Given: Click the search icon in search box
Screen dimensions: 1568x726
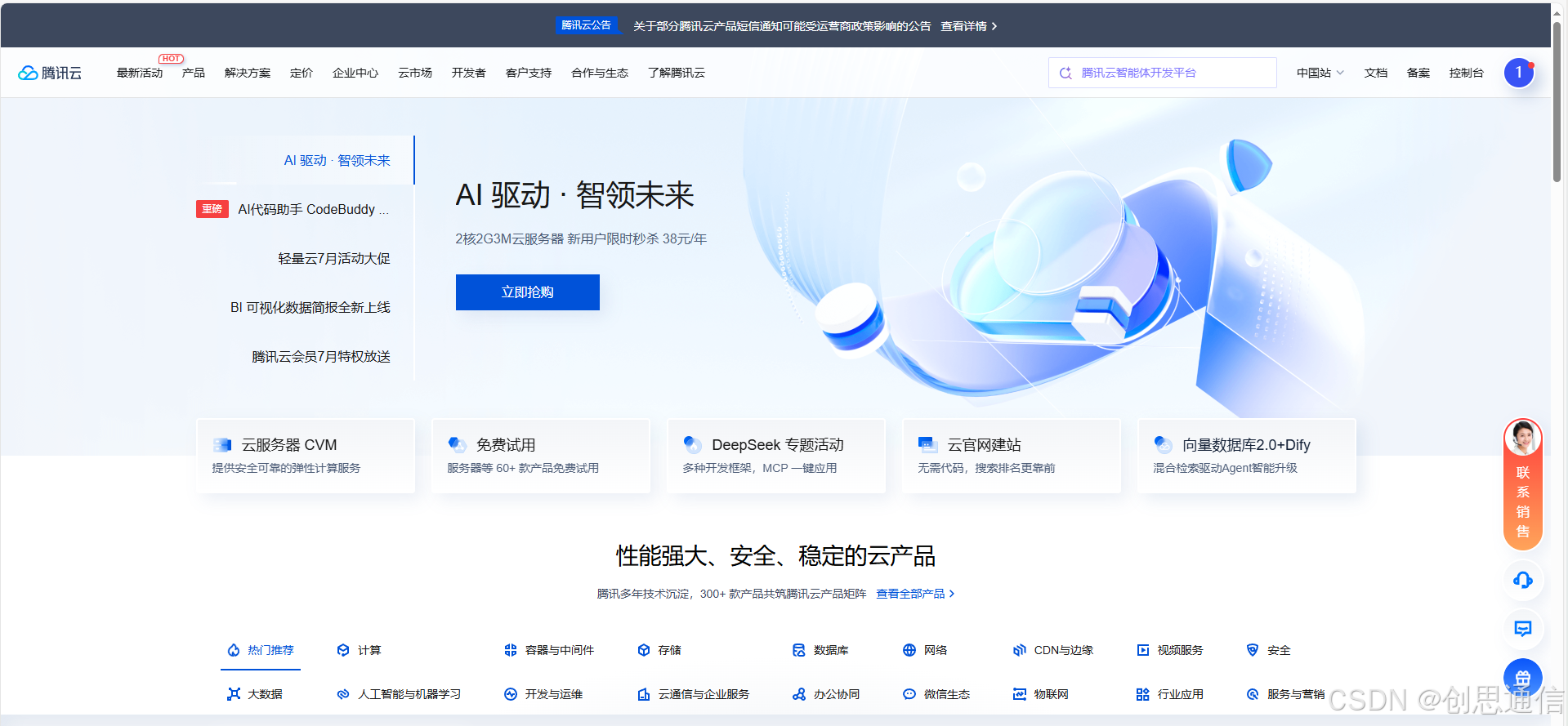Looking at the screenshot, I should pyautogui.click(x=1065, y=73).
